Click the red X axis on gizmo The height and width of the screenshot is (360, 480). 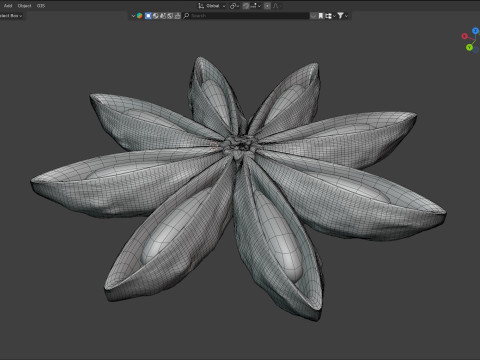(x=464, y=36)
